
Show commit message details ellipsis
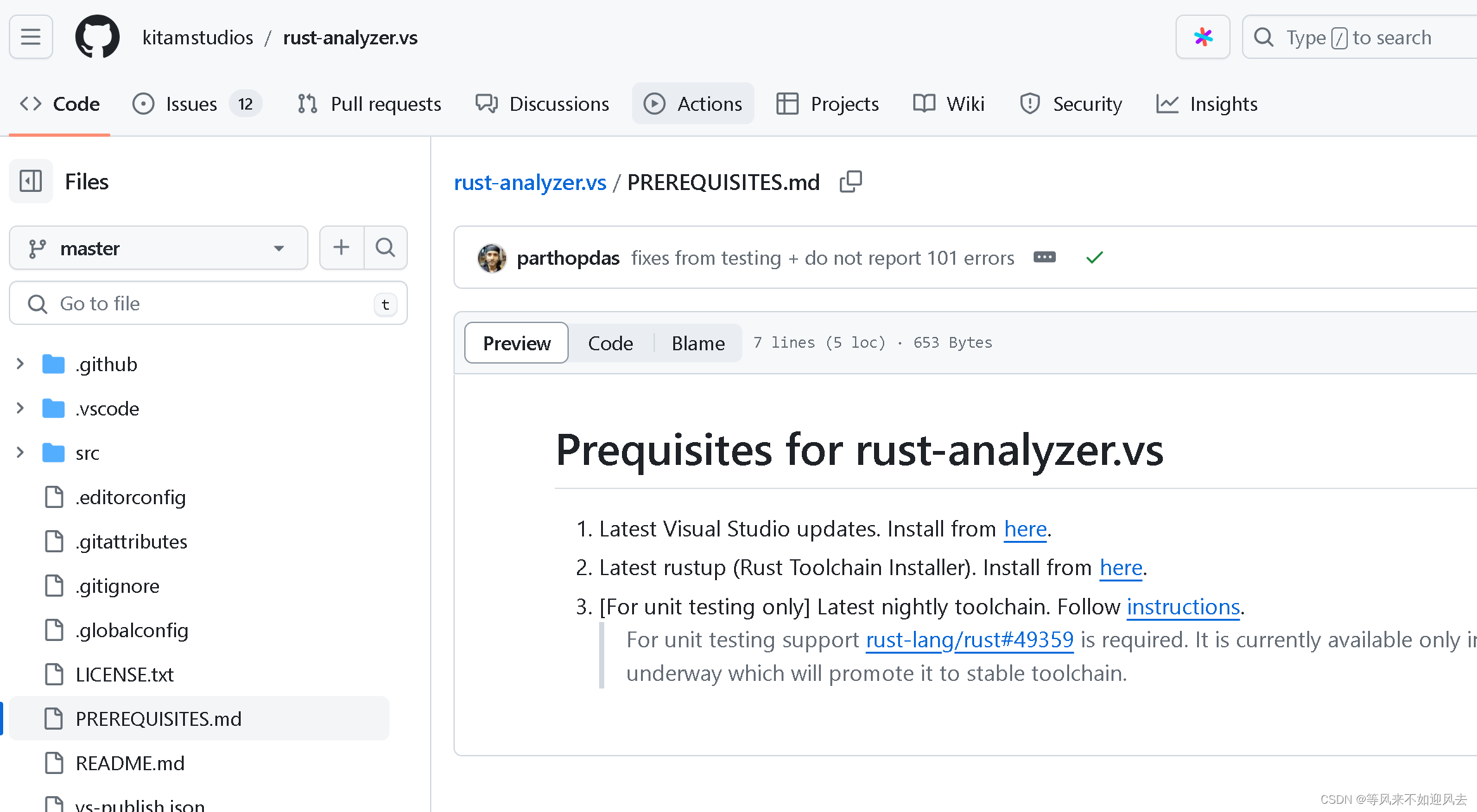(1044, 257)
